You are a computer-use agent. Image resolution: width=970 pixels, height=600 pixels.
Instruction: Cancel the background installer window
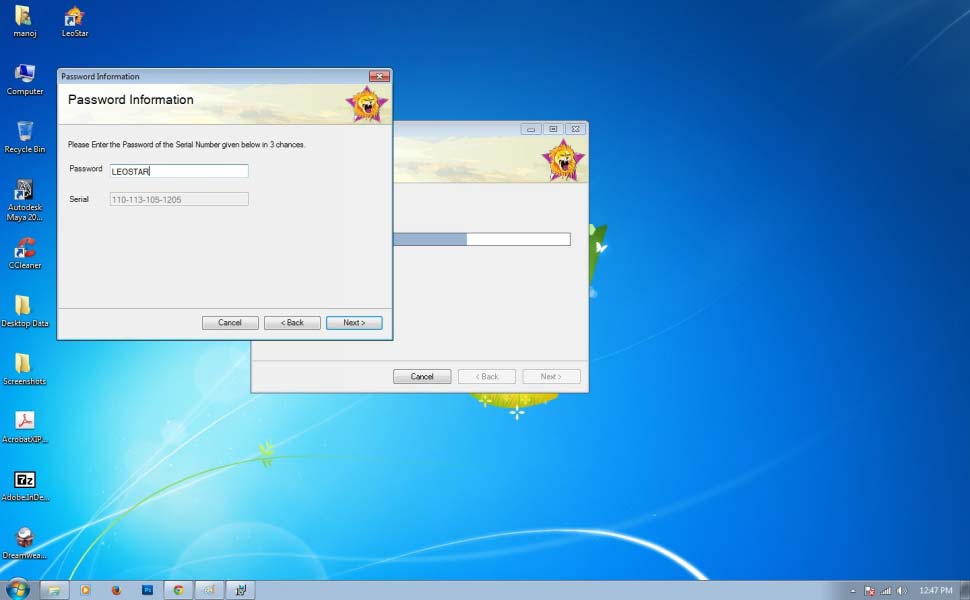[x=422, y=377]
